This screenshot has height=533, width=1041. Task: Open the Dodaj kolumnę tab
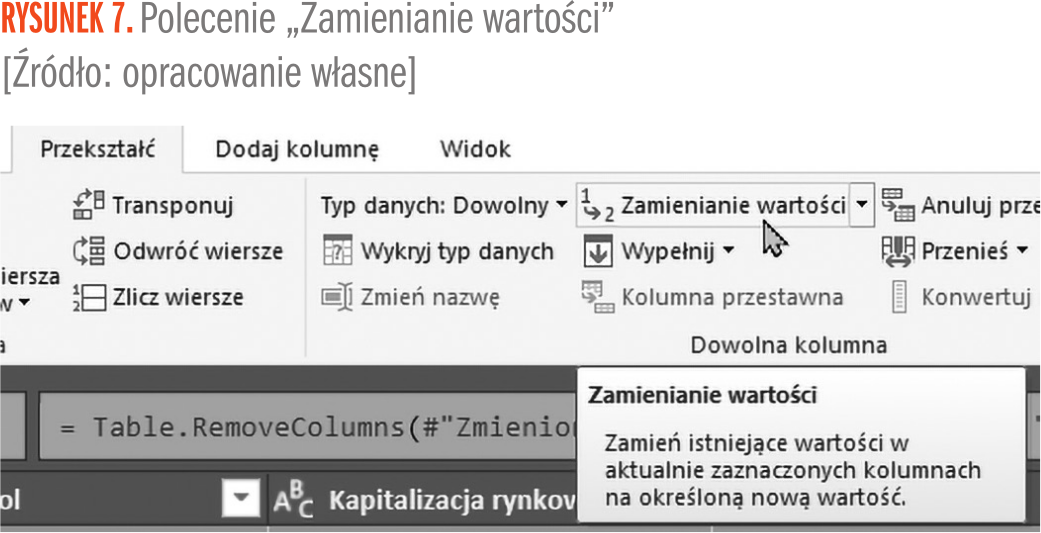[x=297, y=149]
